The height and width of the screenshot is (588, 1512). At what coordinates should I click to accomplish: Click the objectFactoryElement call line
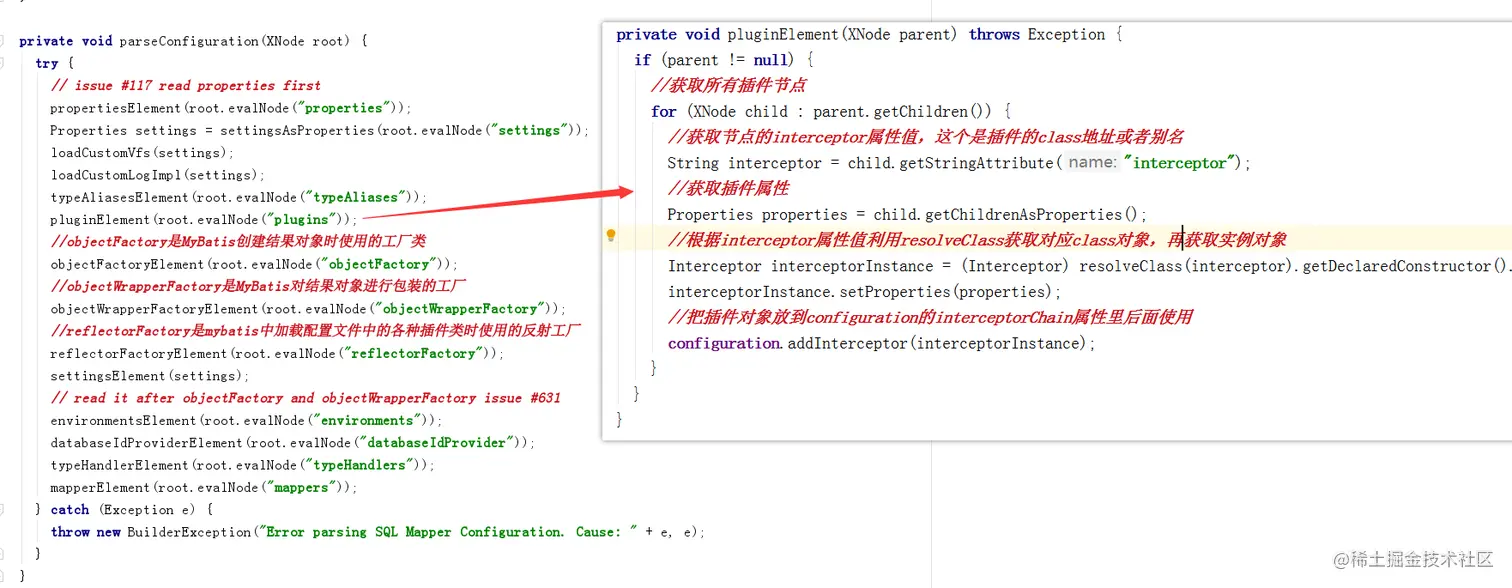point(254,264)
